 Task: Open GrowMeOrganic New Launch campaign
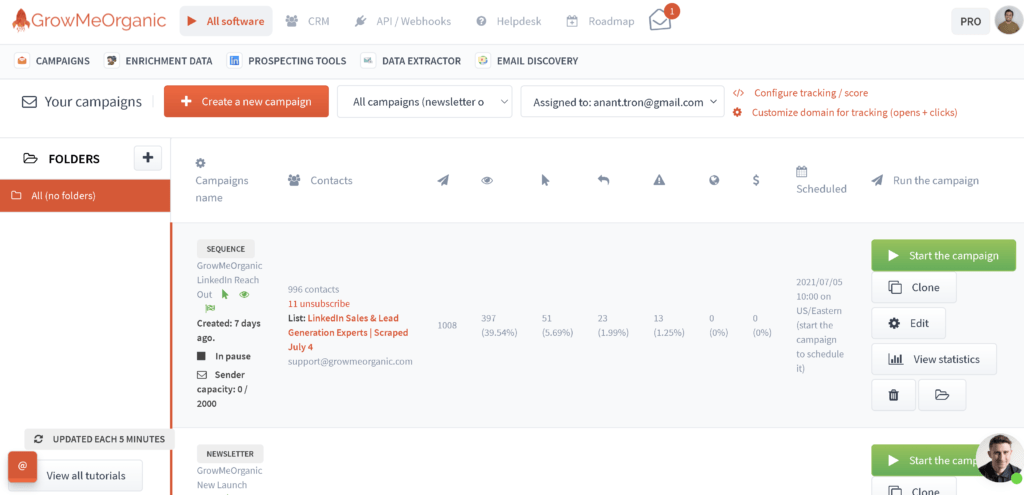[229, 478]
